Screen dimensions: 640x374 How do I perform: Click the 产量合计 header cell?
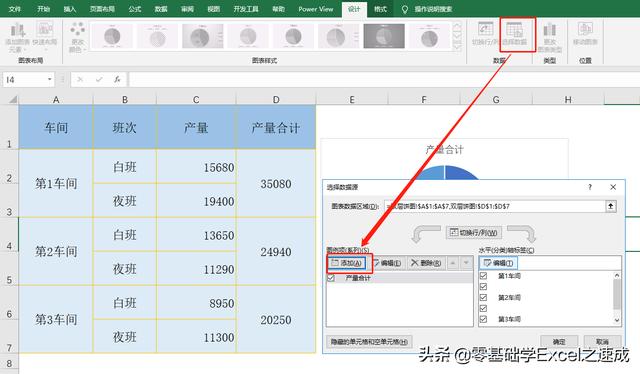(x=276, y=127)
